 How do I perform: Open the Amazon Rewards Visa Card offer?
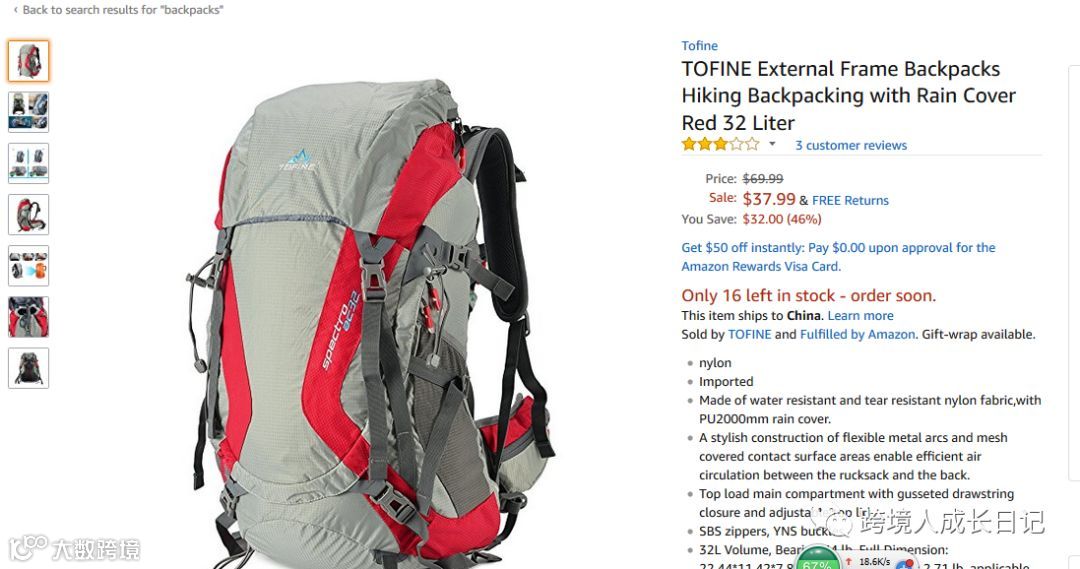[838, 257]
